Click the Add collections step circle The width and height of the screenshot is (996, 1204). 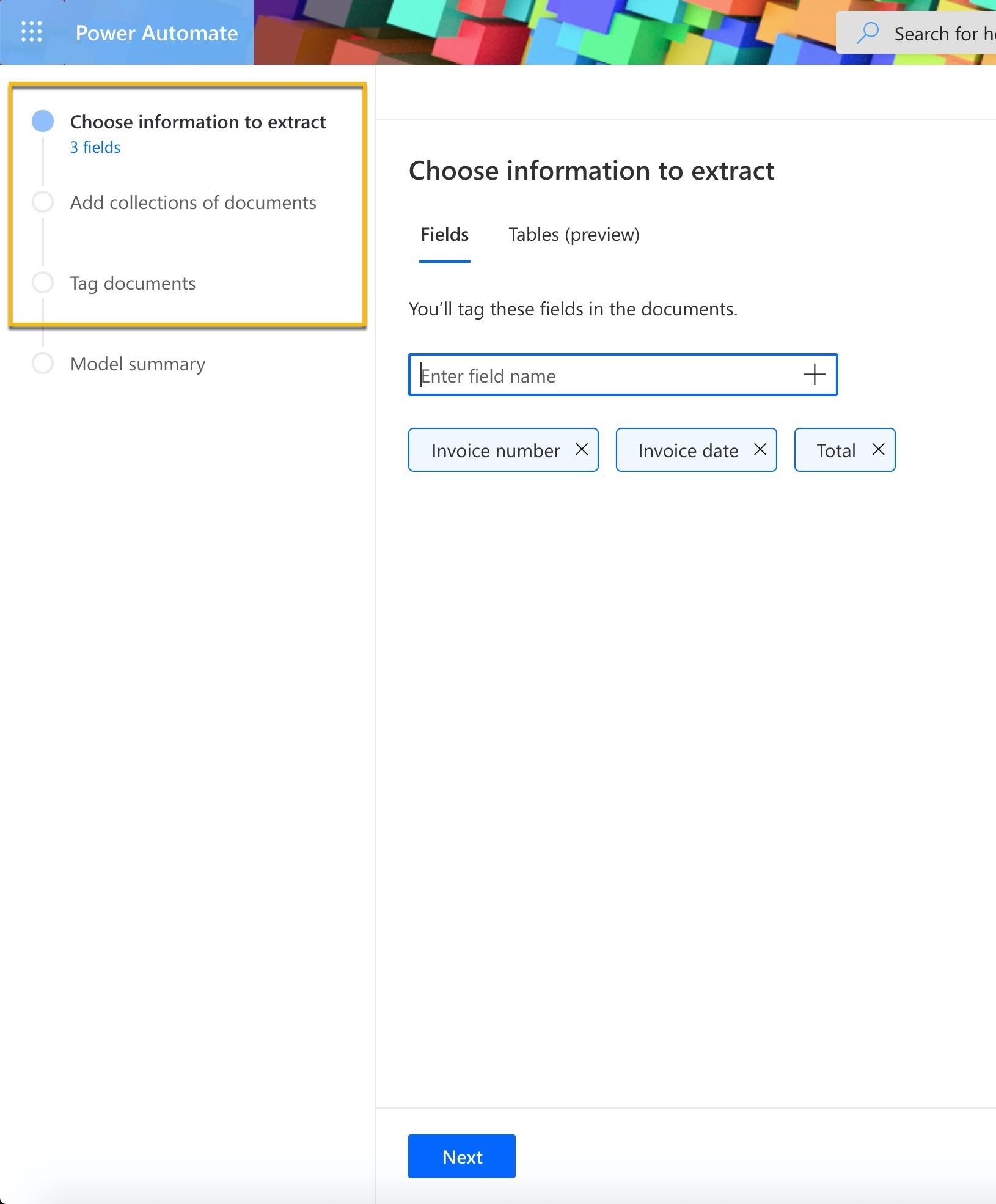43,202
